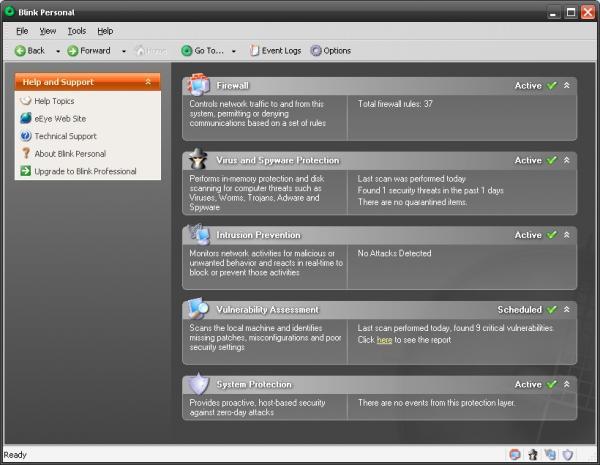Collapse the Help and Support panel
600x465 pixels.
[148, 82]
